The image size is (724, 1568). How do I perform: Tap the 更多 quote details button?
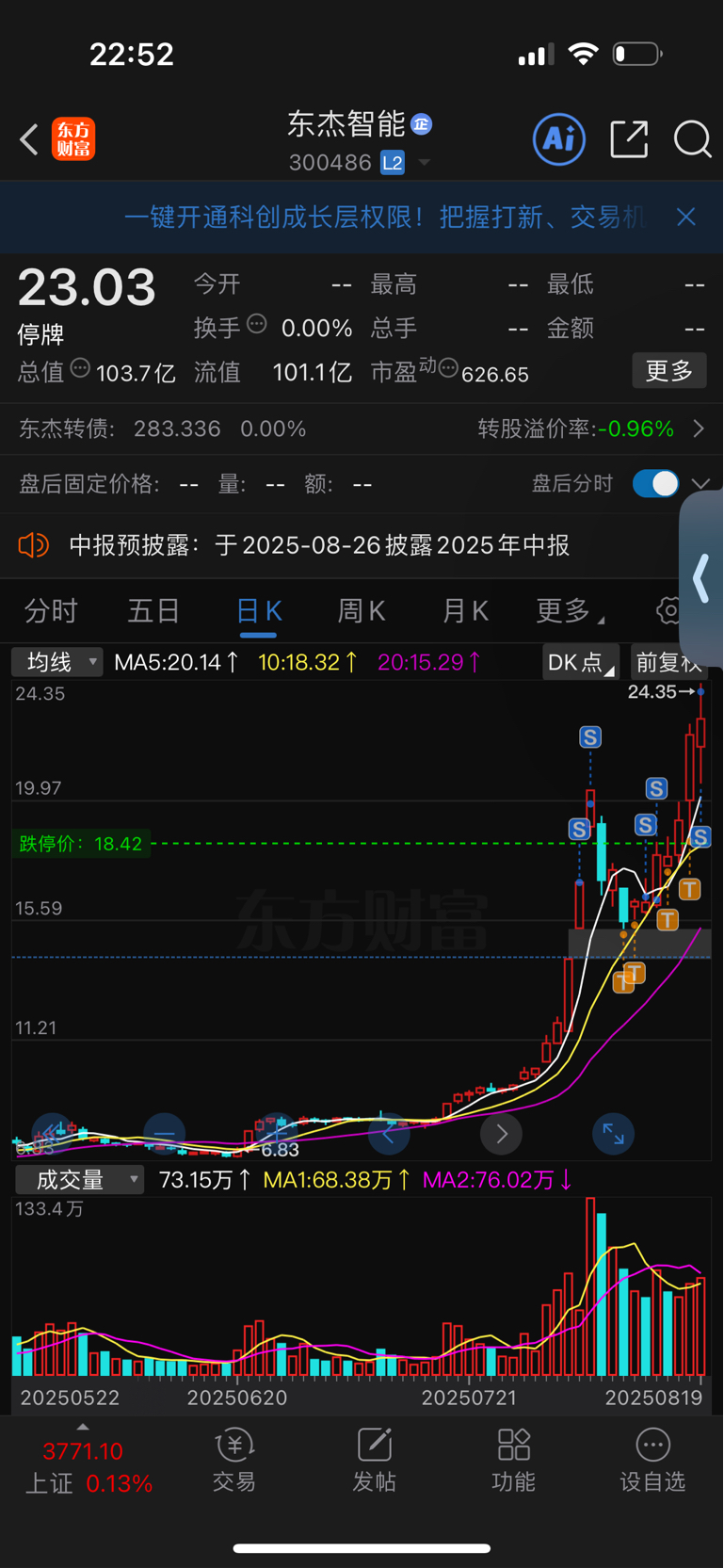(669, 370)
